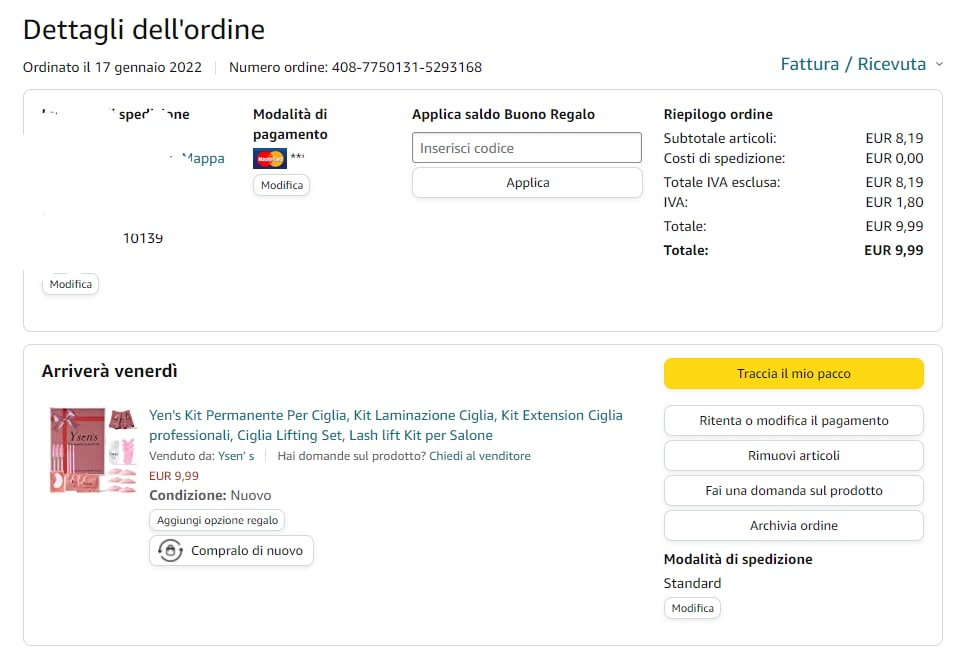Click the Rimuovi articoli button
Image resolution: width=965 pixels, height=655 pixels.
[x=793, y=456]
